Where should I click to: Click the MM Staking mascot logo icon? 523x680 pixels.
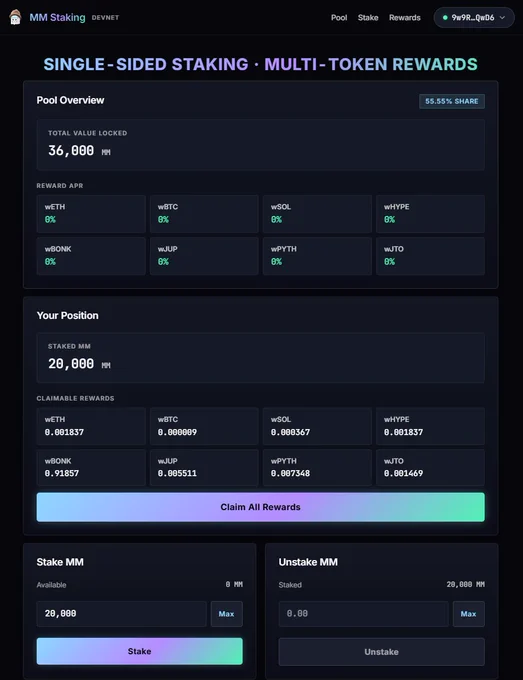click(15, 17)
